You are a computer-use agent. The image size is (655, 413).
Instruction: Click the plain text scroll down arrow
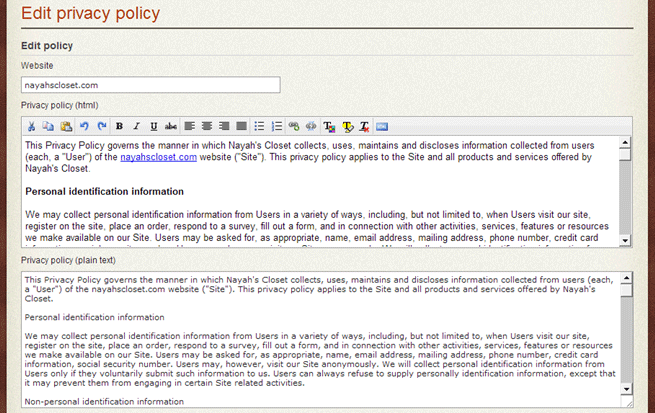click(x=626, y=389)
